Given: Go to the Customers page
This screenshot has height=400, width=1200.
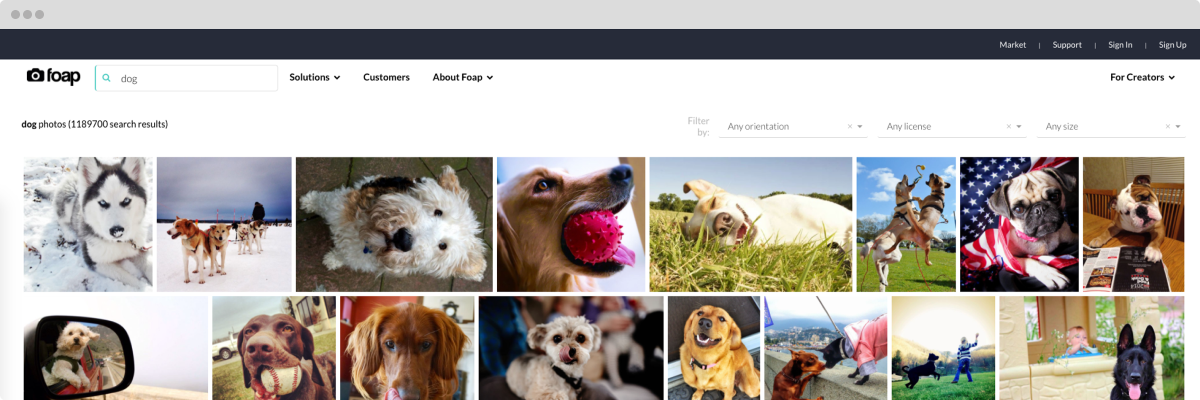Looking at the screenshot, I should click(x=386, y=77).
